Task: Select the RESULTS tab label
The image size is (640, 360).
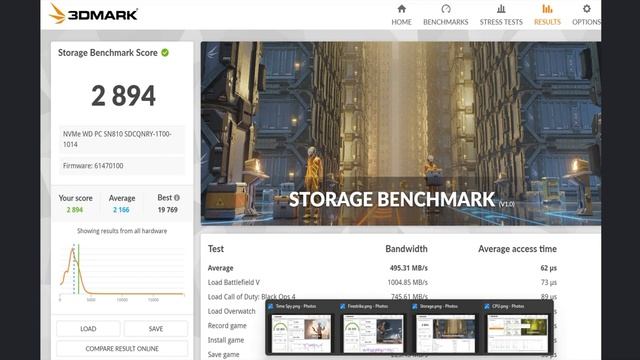Action: 547,22
